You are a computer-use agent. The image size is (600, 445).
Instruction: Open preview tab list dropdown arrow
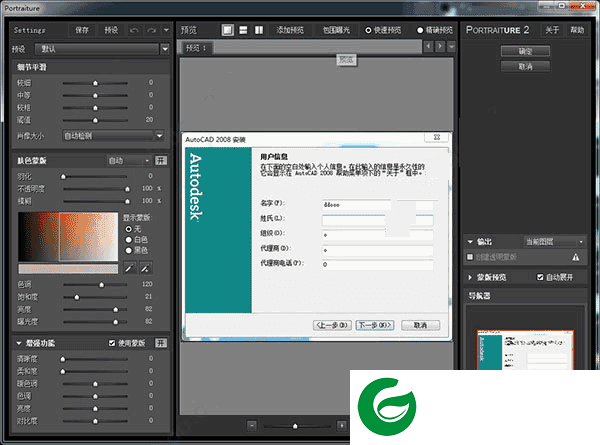452,47
